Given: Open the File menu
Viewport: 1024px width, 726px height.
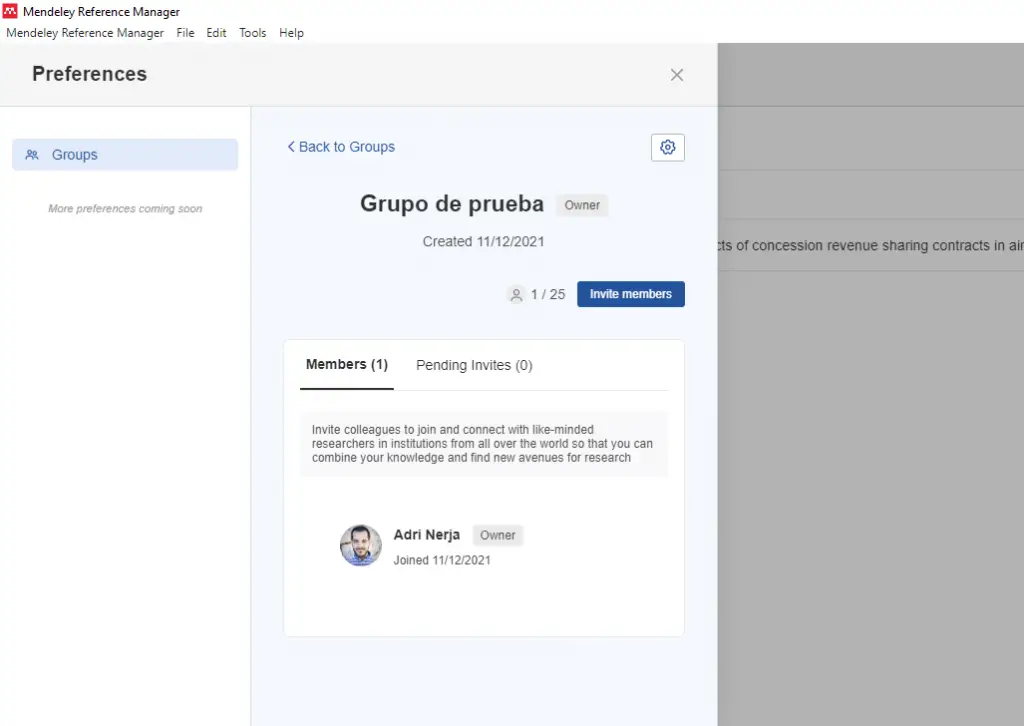Looking at the screenshot, I should [185, 33].
